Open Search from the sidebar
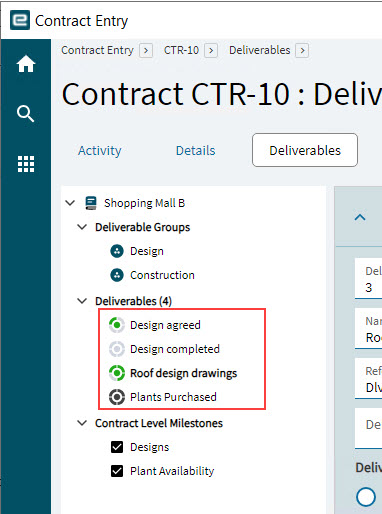Image resolution: width=382 pixels, height=514 pixels. point(26,114)
